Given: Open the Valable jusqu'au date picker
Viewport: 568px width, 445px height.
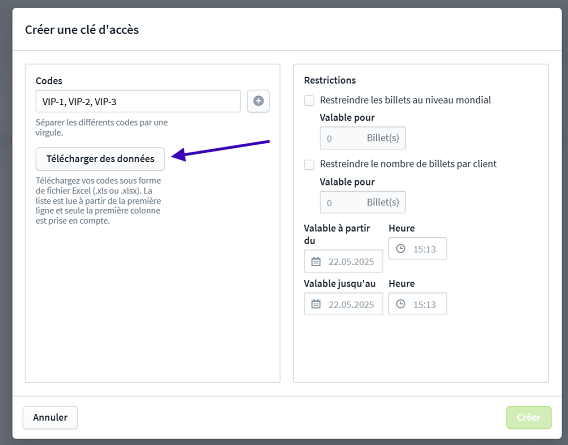Looking at the screenshot, I should (x=343, y=304).
